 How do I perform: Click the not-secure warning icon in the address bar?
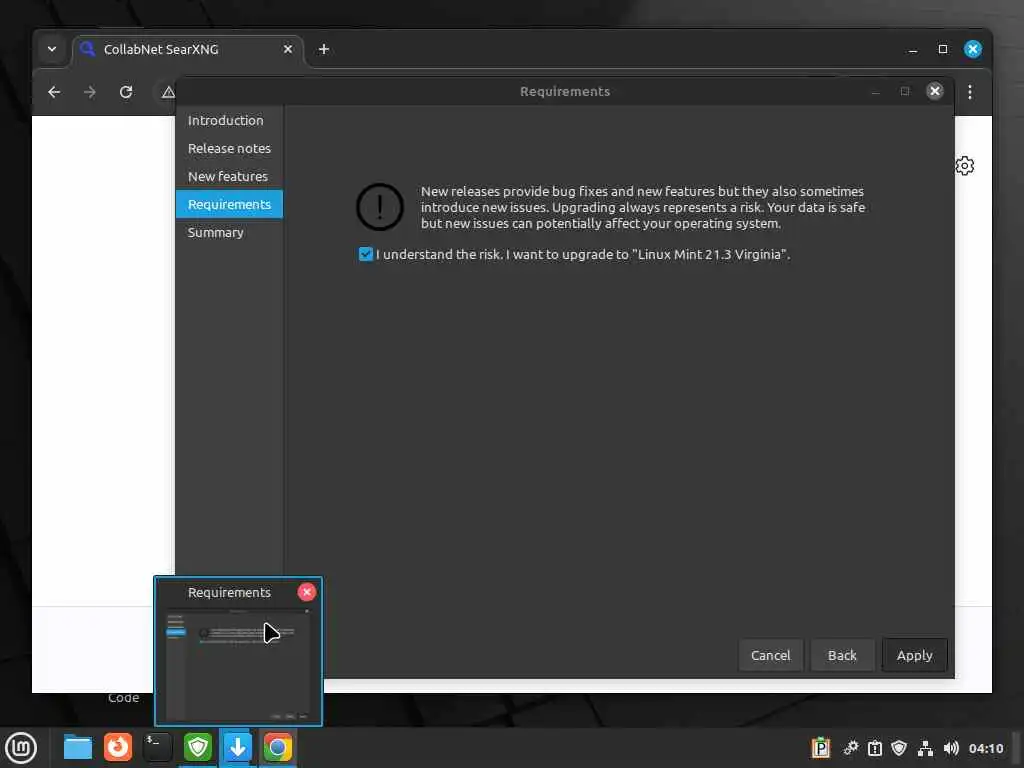click(x=168, y=92)
